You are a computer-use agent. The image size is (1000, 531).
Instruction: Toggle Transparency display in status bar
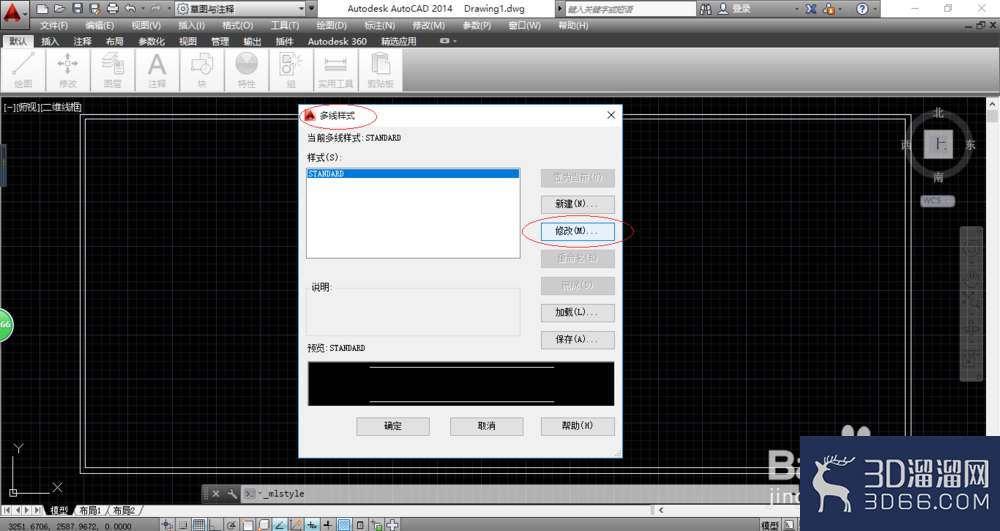(x=344, y=525)
